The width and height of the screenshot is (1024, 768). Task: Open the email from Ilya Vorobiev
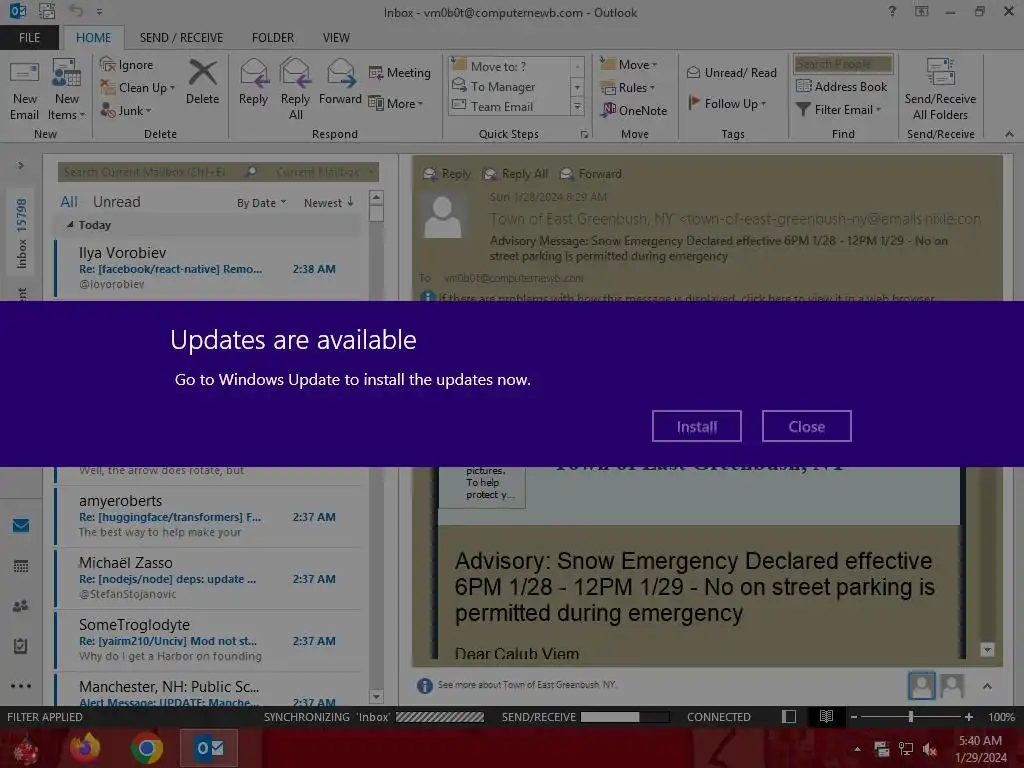208,268
